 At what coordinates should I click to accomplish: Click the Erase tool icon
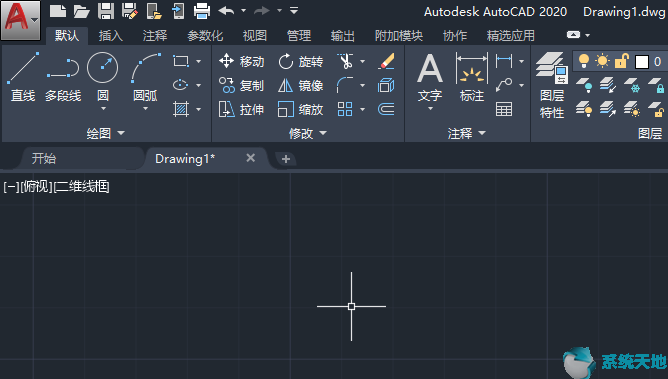point(386,61)
